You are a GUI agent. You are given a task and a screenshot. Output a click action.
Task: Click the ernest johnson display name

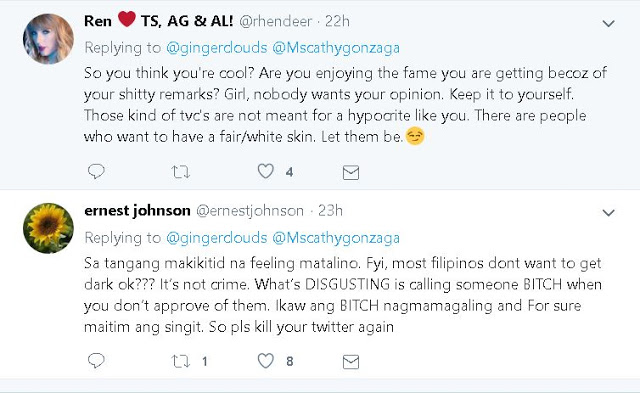point(137,211)
